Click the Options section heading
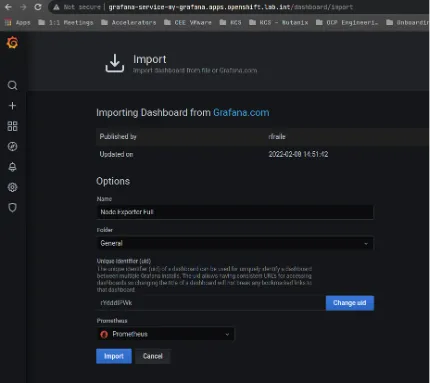Image resolution: width=430 pixels, height=384 pixels. (113, 181)
